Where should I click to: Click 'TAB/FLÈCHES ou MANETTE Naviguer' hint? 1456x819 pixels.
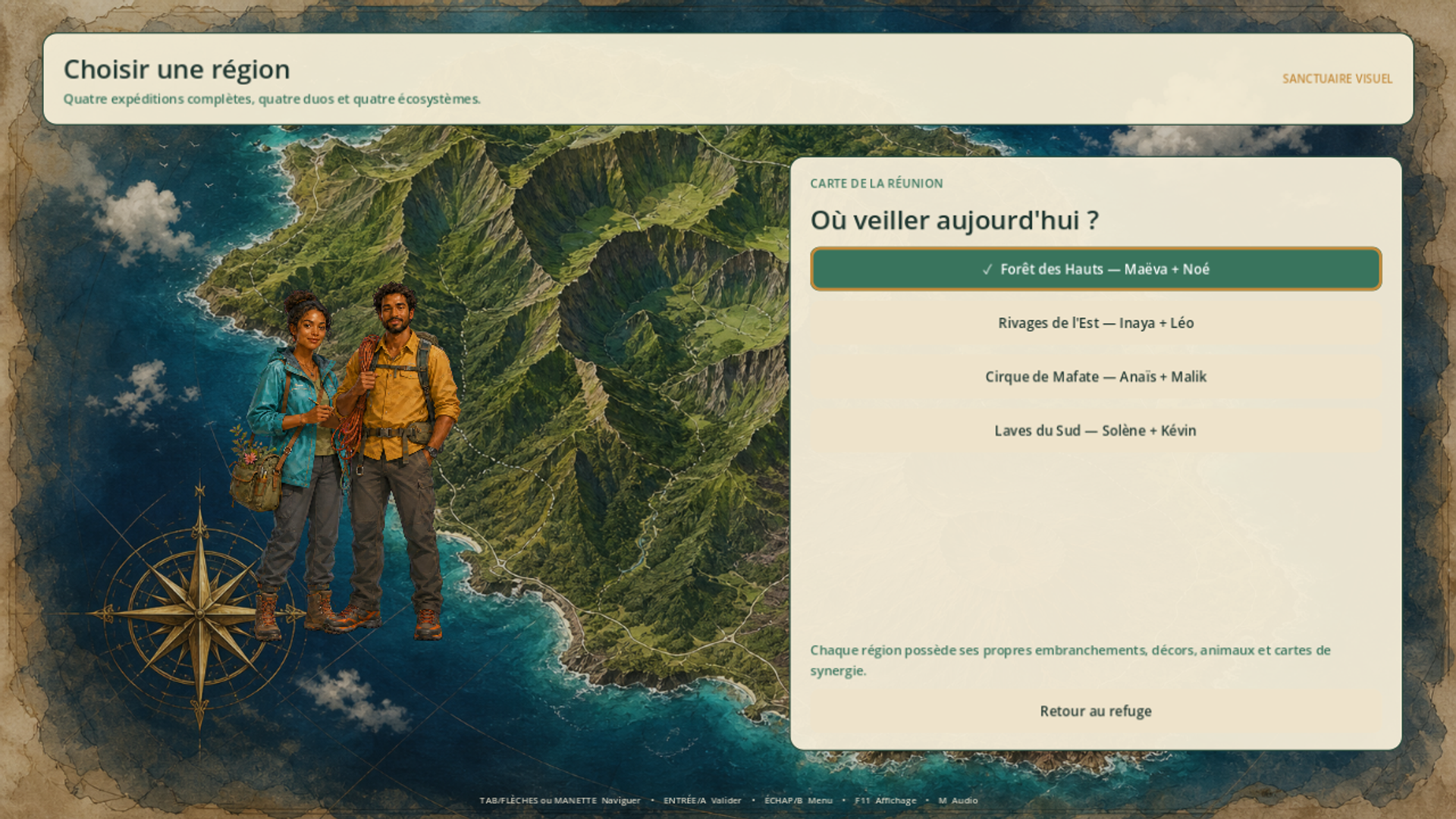point(560,800)
